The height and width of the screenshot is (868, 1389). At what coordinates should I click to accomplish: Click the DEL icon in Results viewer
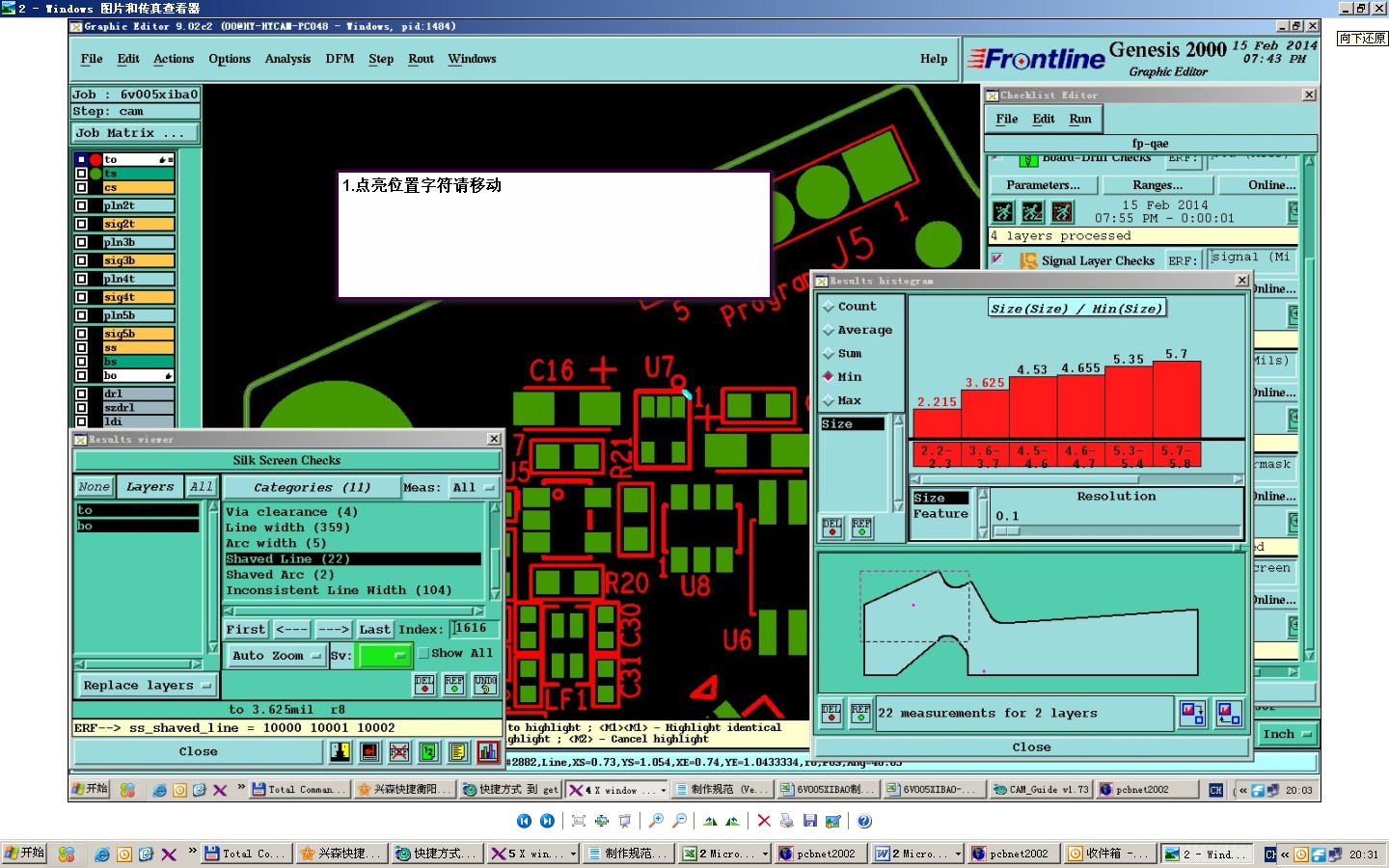coord(424,685)
